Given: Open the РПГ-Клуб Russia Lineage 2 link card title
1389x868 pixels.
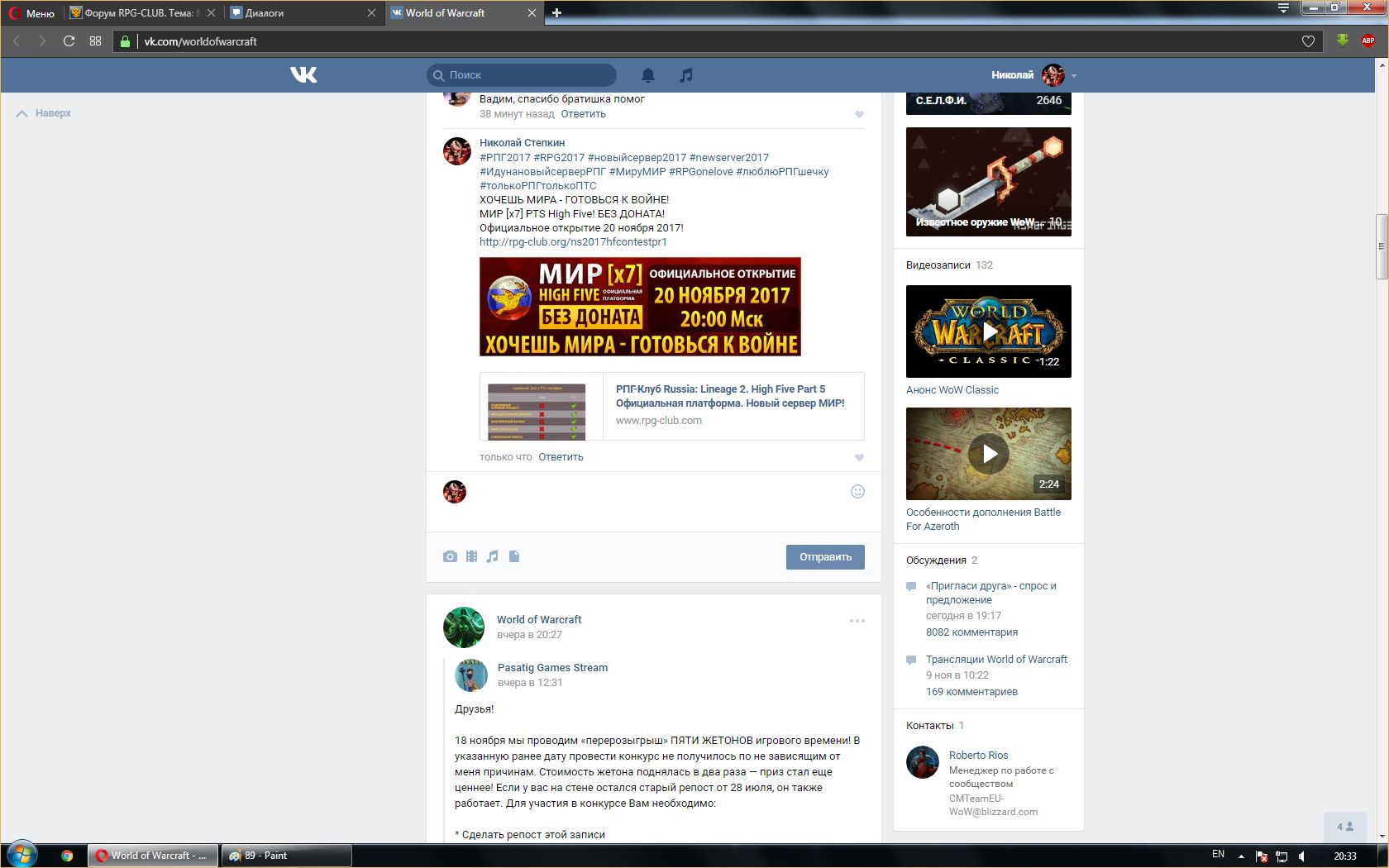Looking at the screenshot, I should 730,396.
